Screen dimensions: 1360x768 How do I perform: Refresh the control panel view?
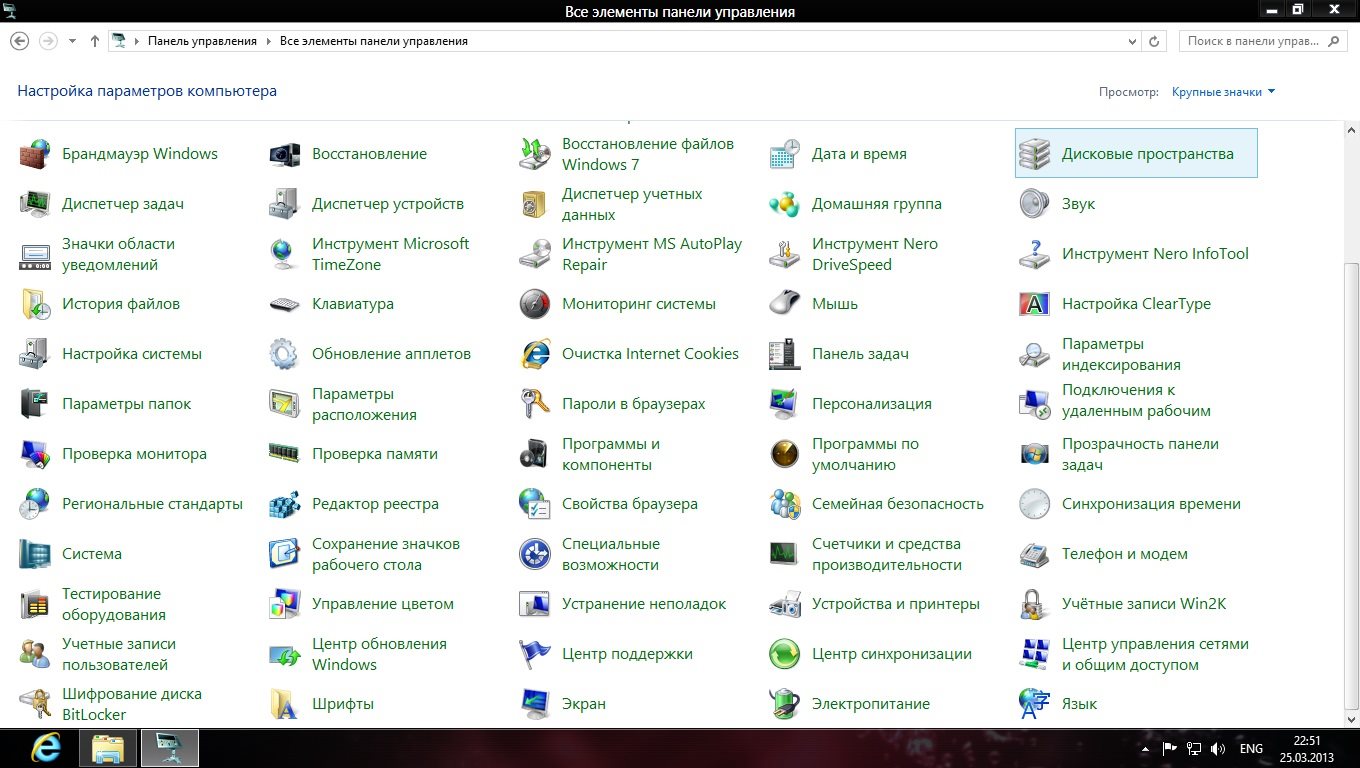(x=1155, y=42)
